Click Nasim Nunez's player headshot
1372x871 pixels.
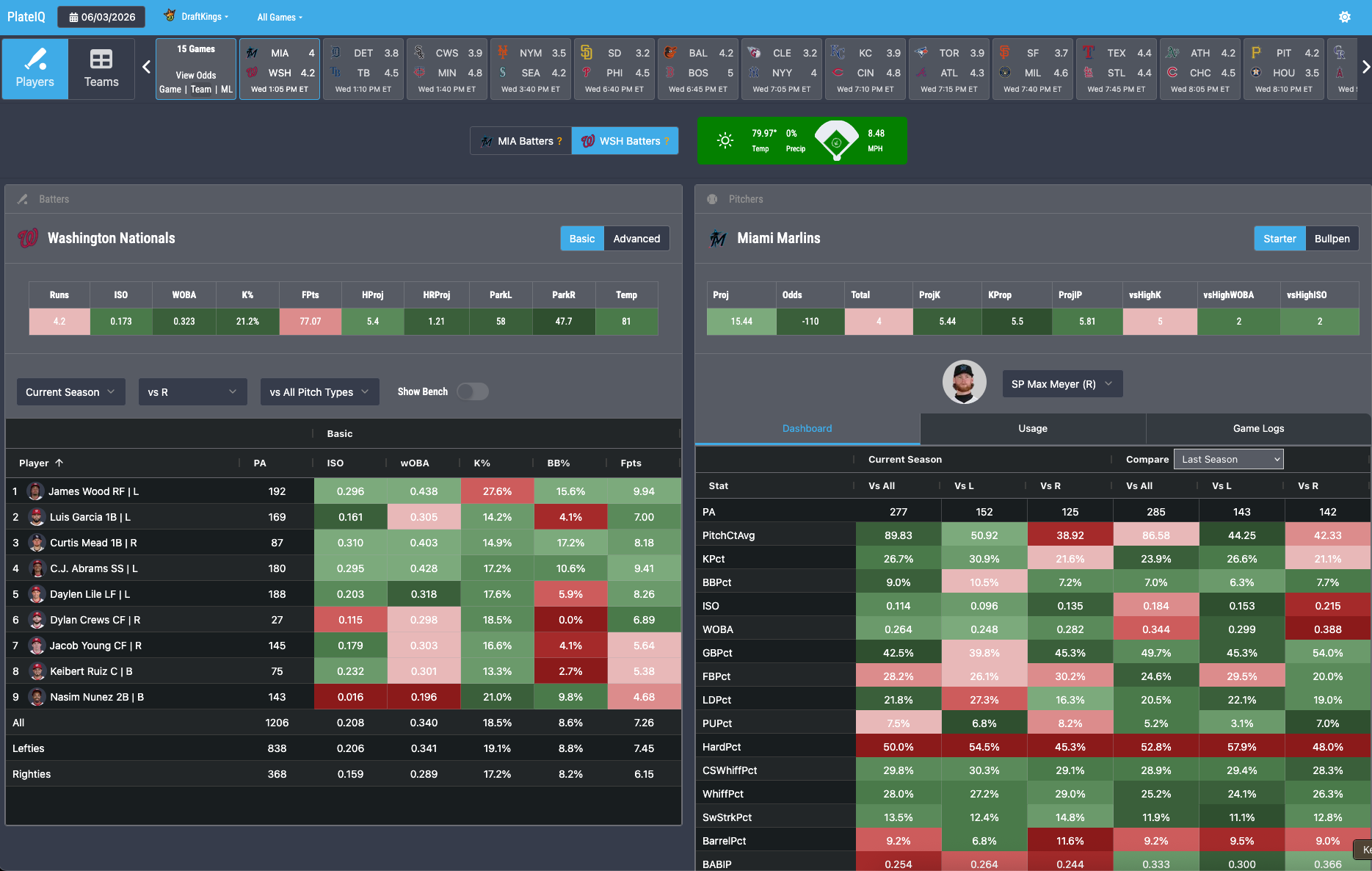coord(37,697)
